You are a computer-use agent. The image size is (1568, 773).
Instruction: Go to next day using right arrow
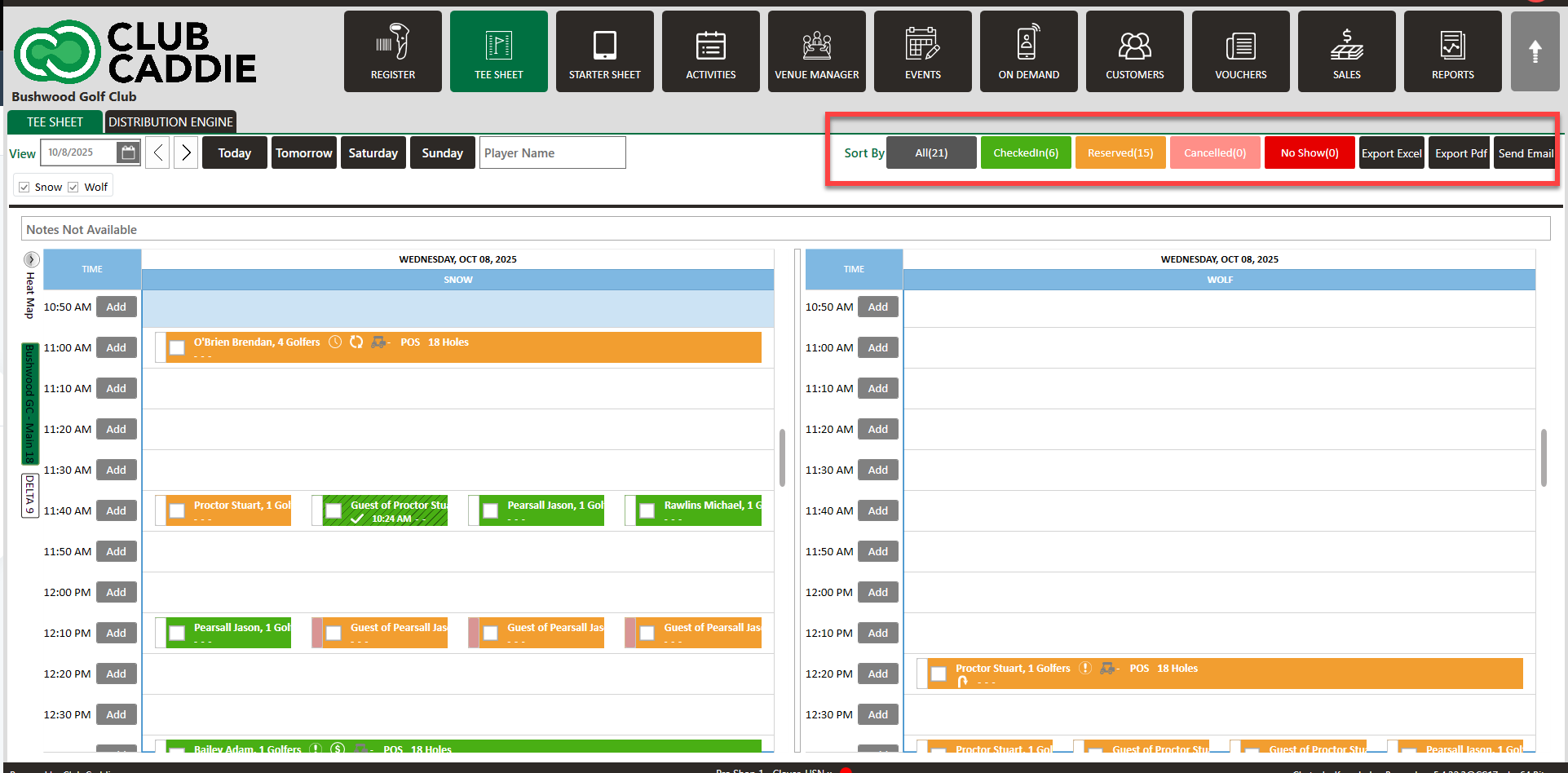[186, 152]
